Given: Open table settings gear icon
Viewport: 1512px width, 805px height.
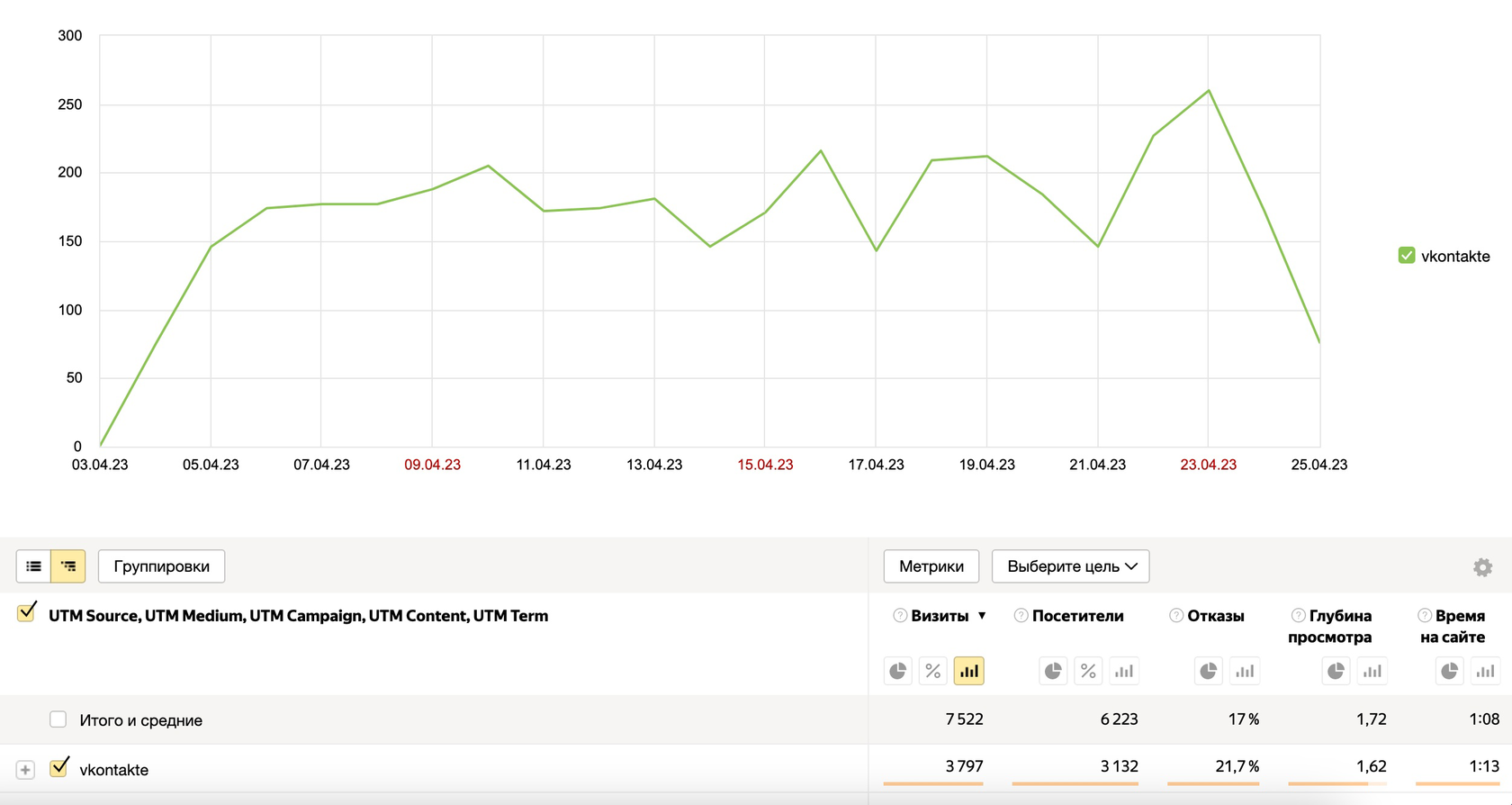Looking at the screenshot, I should (1482, 566).
